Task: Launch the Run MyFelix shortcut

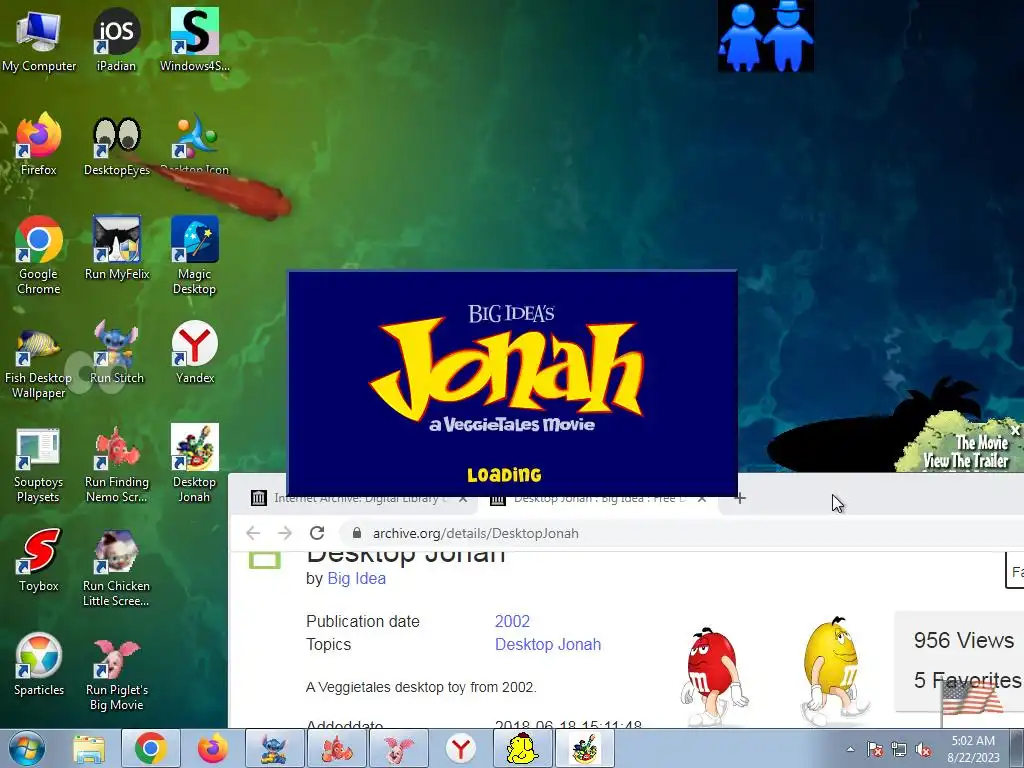Action: [116, 248]
